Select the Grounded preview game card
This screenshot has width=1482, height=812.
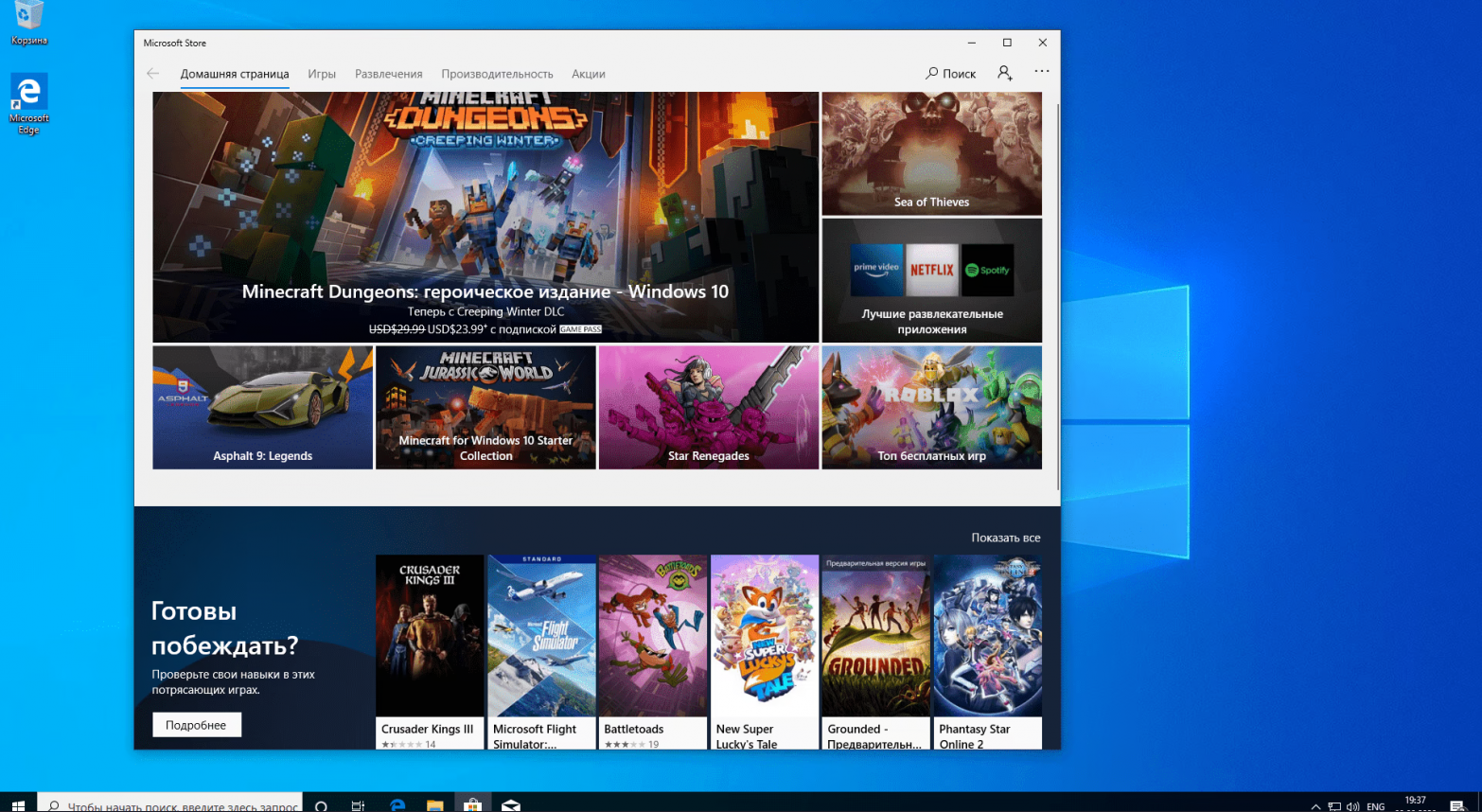coord(876,652)
